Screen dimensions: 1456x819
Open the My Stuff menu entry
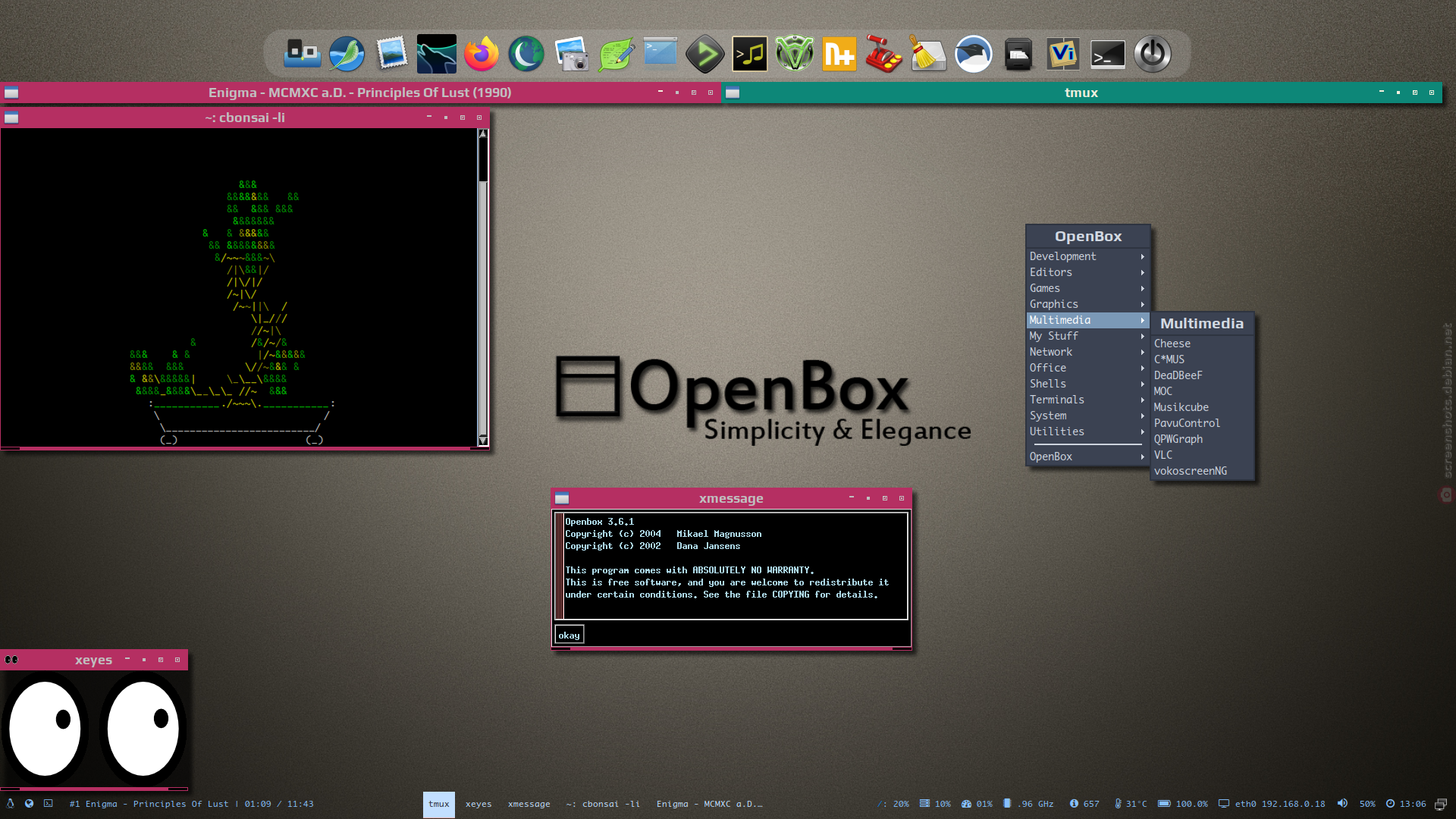(1087, 337)
